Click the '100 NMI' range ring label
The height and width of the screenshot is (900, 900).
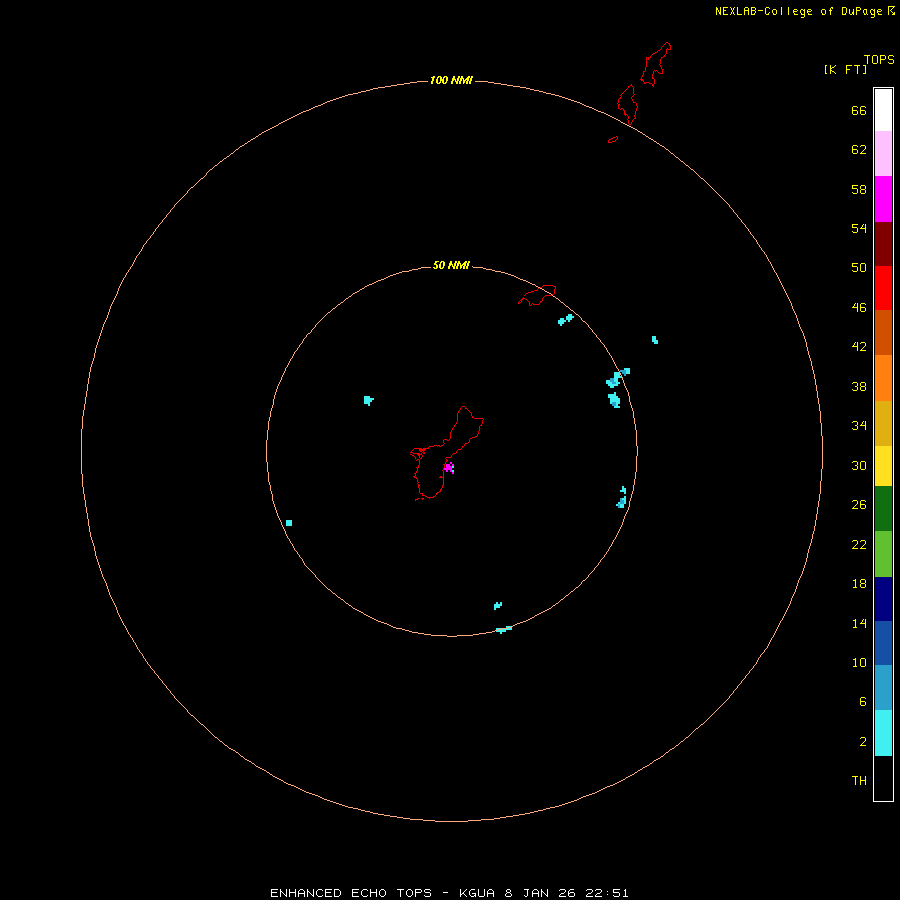point(451,80)
